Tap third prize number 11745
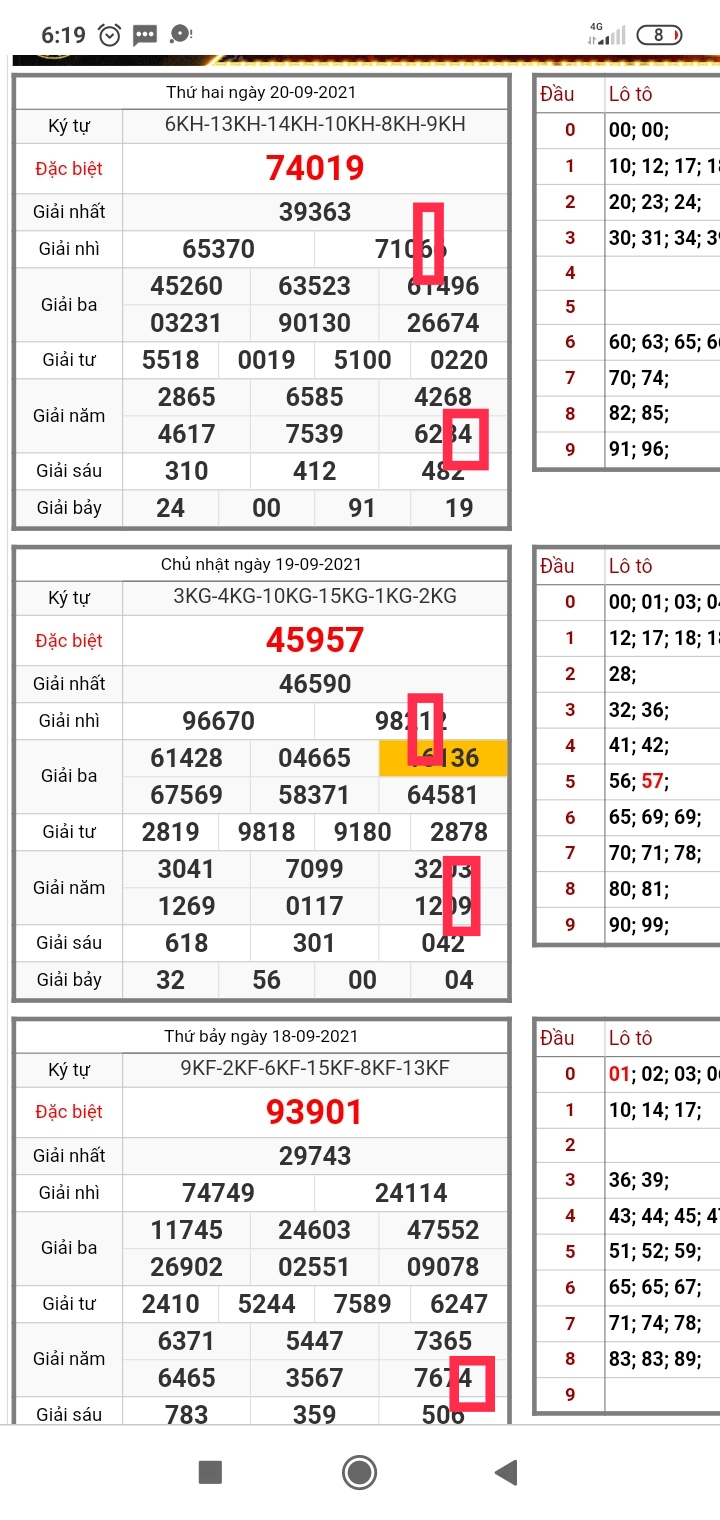 187,1230
